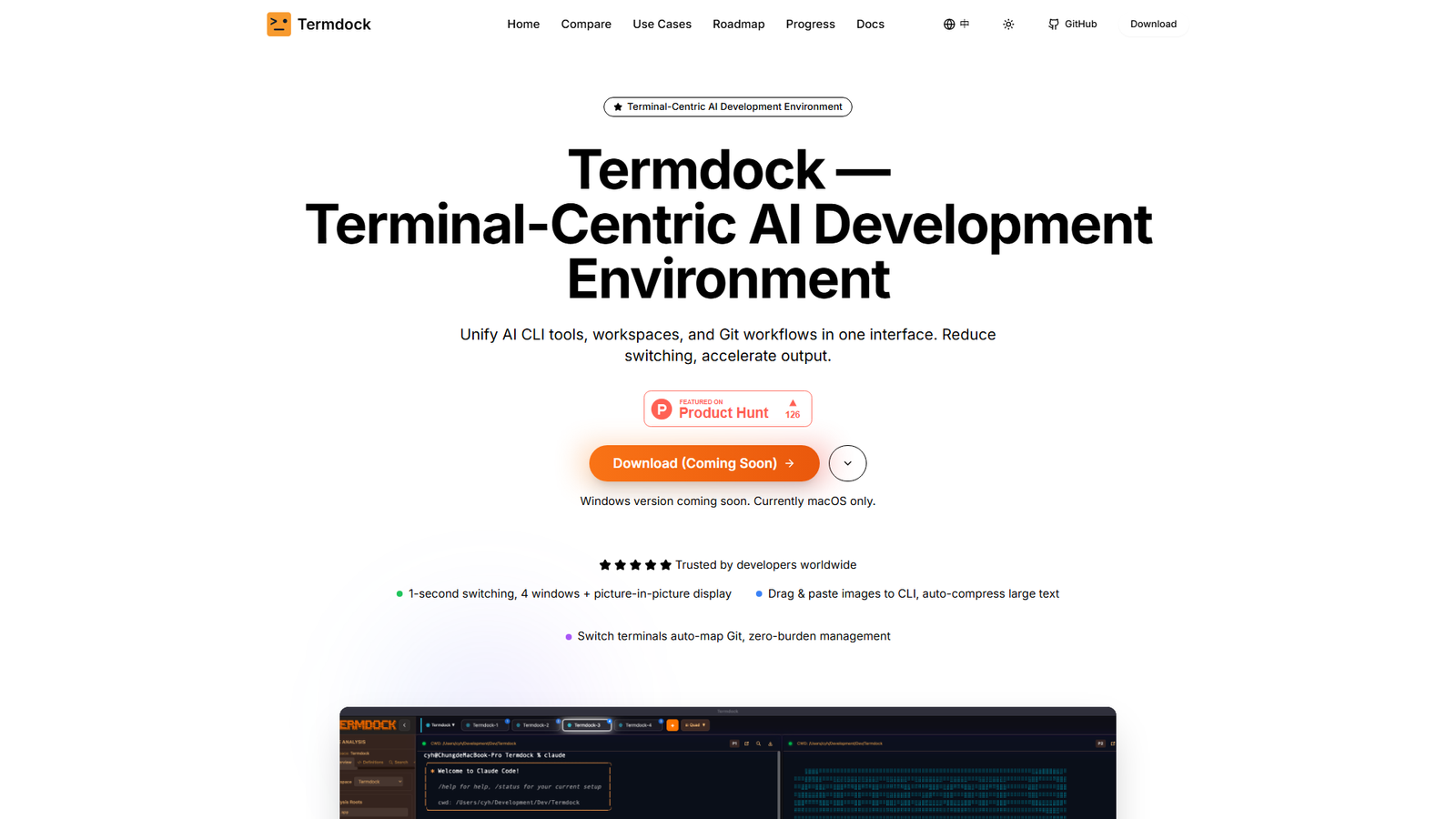Click the split-pane icon in the terminal panel header
This screenshot has height=819, width=1456.
[745, 743]
